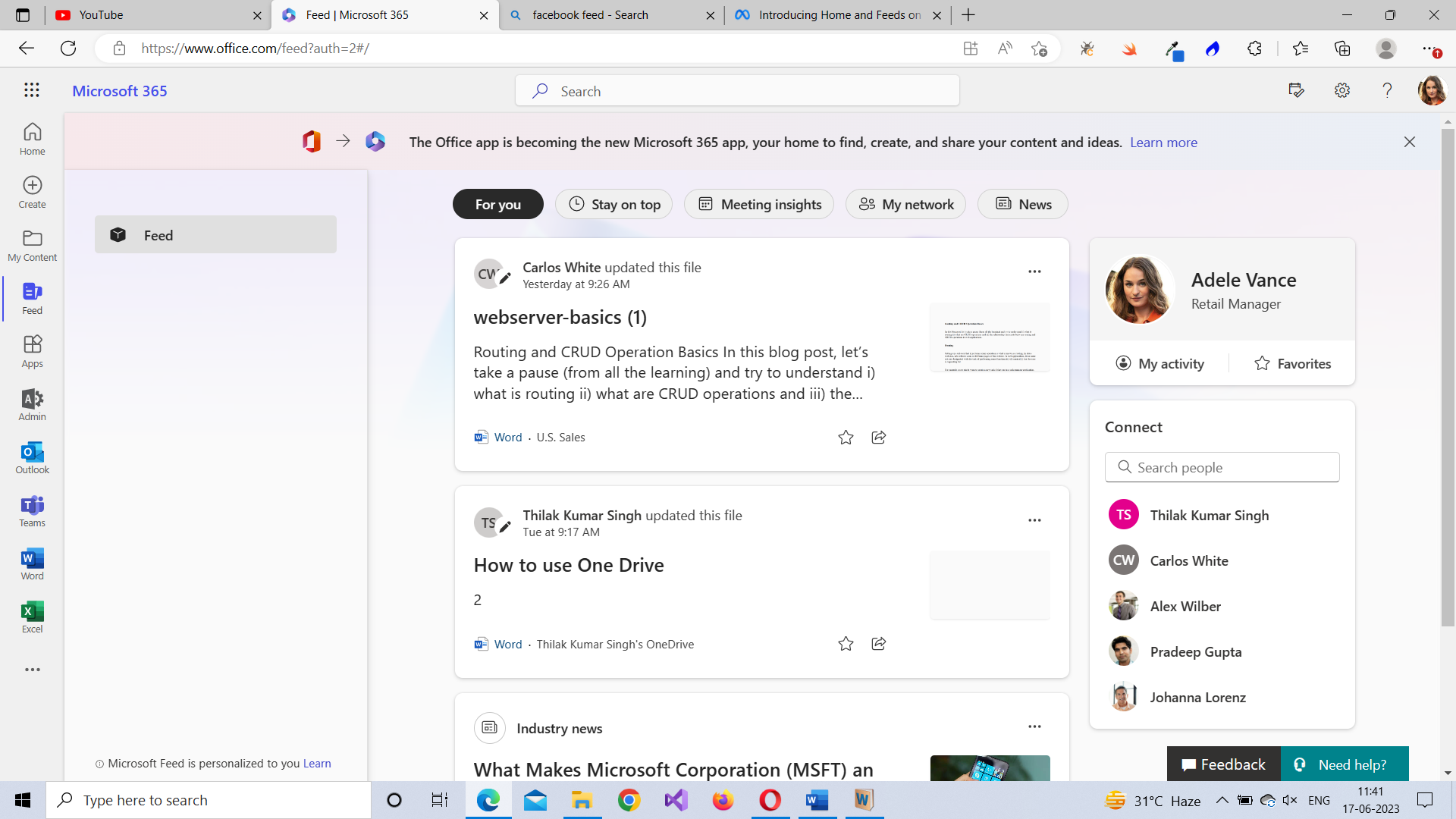The width and height of the screenshot is (1456, 819).
Task: Open a new browser tab
Action: point(968,15)
